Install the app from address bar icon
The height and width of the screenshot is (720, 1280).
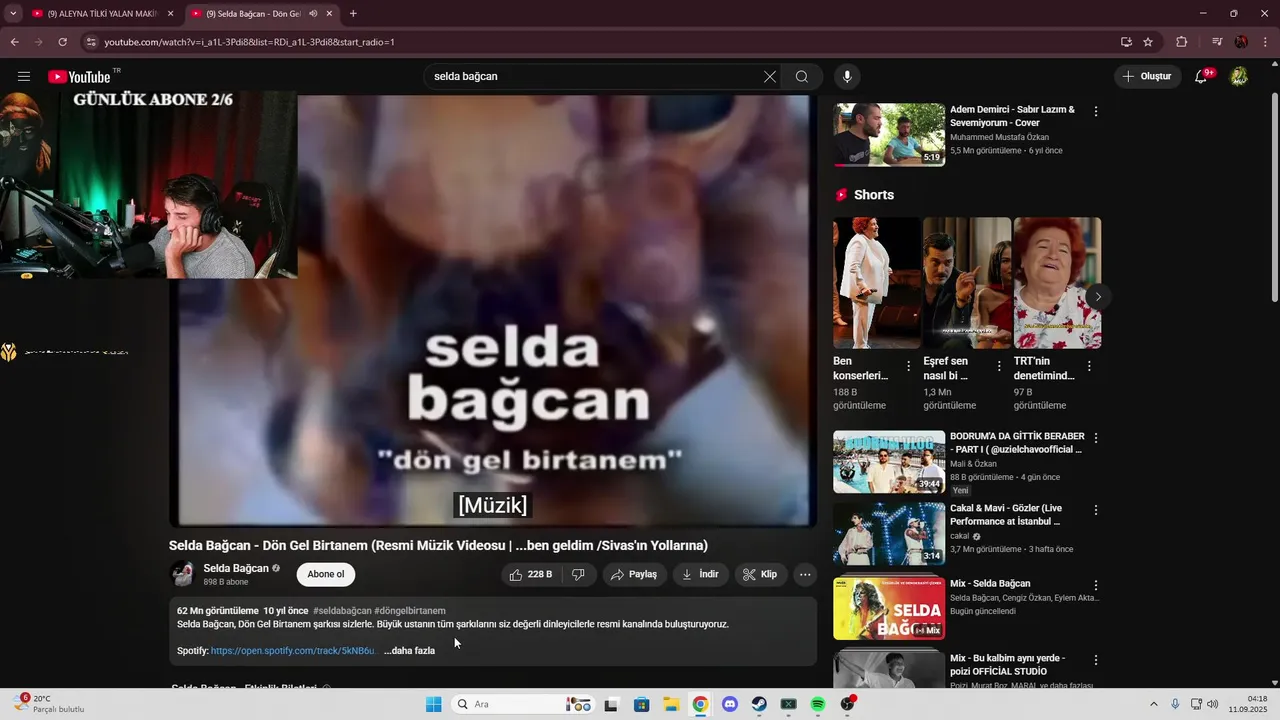[x=1126, y=42]
